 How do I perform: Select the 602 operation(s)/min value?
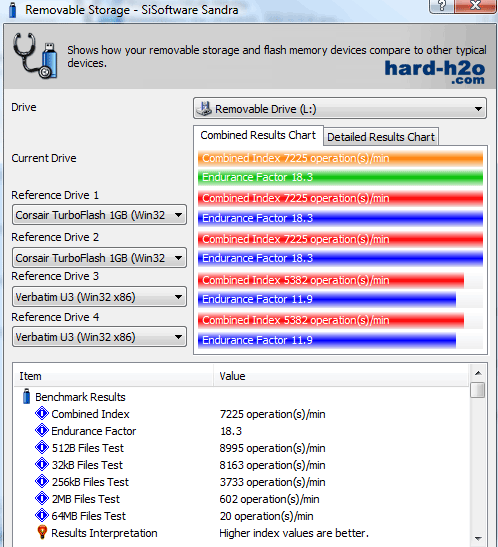(269, 499)
